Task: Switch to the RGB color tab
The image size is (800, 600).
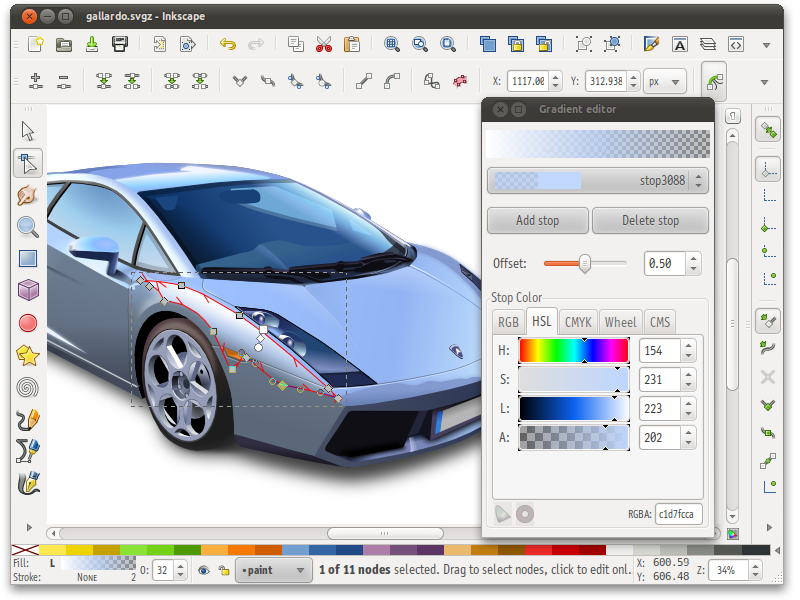Action: [508, 322]
